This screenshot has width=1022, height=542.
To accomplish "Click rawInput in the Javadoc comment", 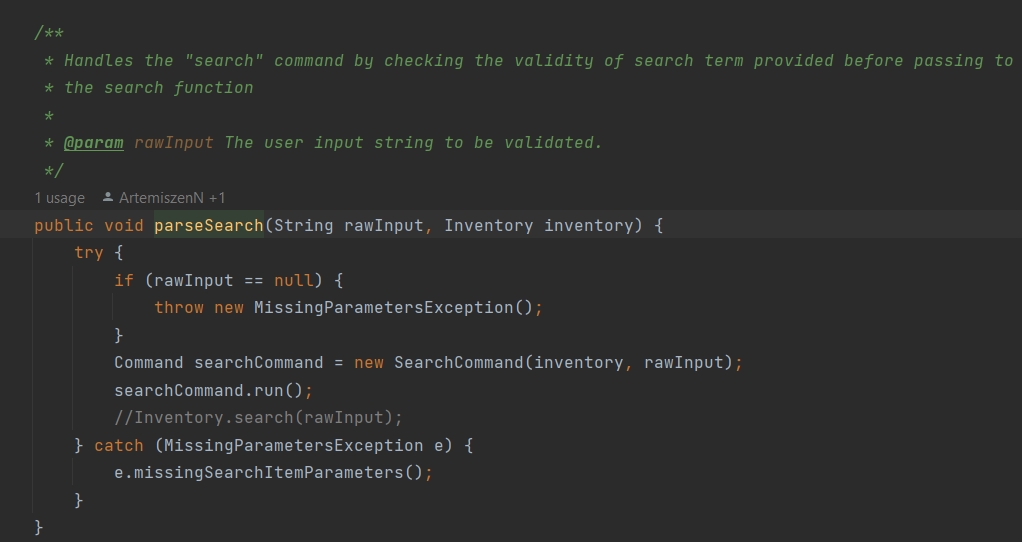I will 174,143.
